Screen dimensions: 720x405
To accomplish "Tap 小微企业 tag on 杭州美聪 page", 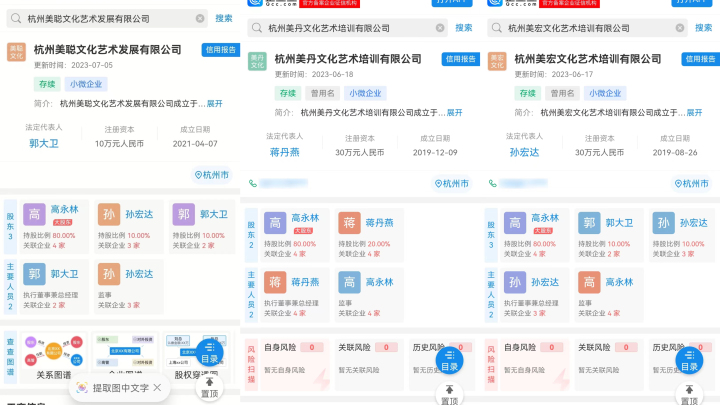I will tap(86, 84).
